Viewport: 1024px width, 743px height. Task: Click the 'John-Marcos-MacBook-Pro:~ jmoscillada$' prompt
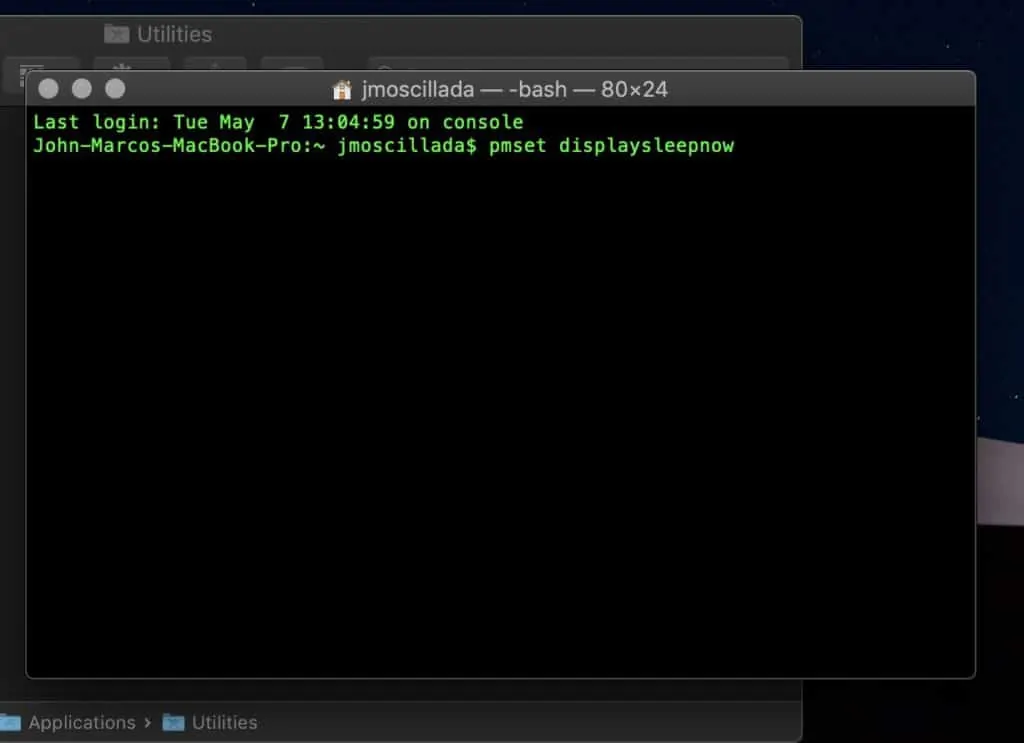(x=255, y=145)
